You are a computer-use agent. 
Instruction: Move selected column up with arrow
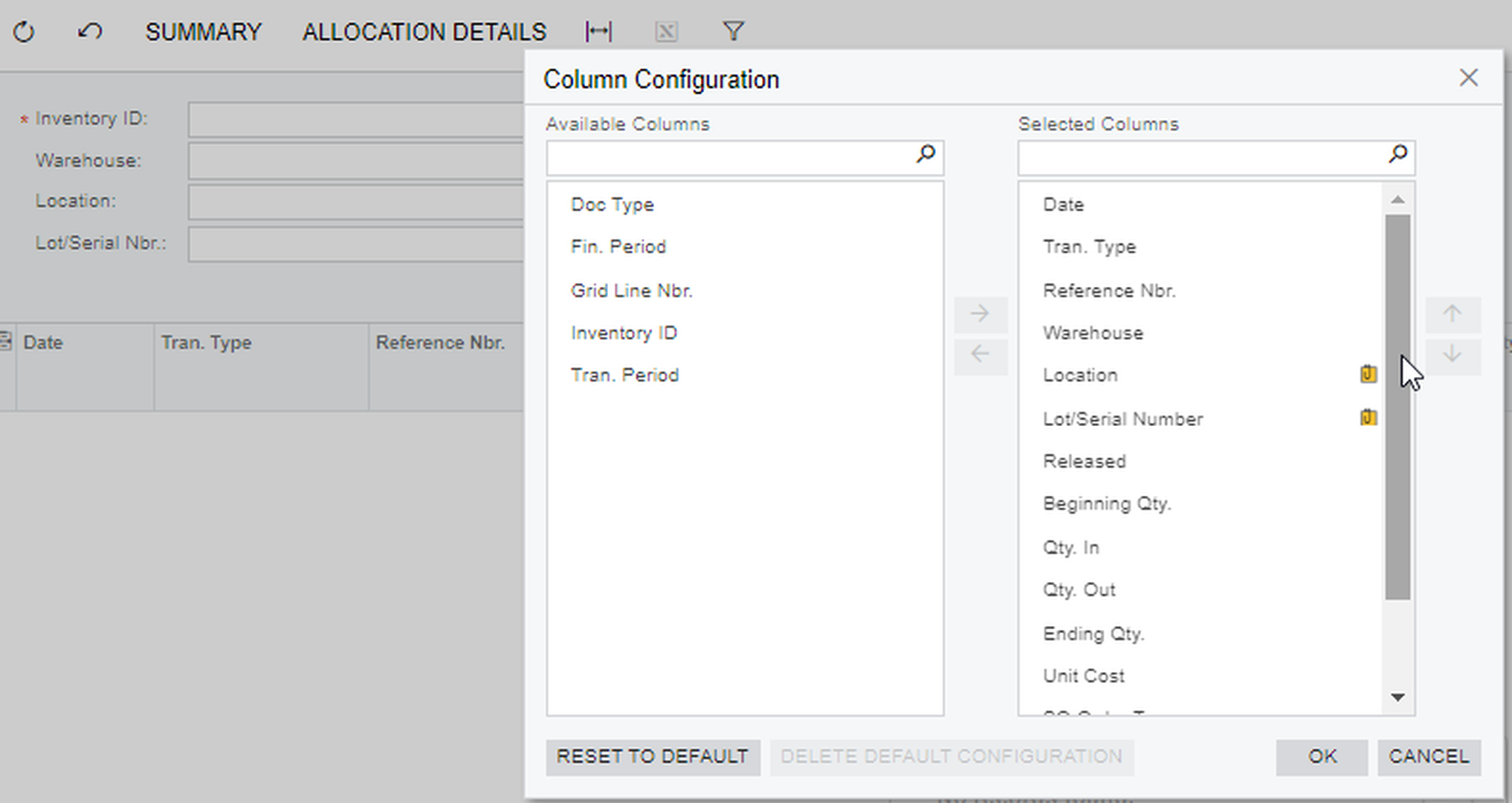tap(1452, 314)
